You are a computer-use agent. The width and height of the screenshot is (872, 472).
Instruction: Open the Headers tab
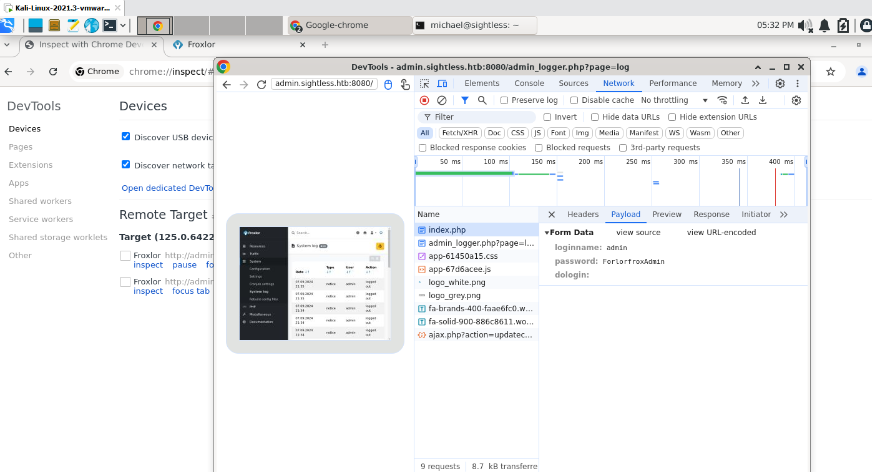coord(582,214)
